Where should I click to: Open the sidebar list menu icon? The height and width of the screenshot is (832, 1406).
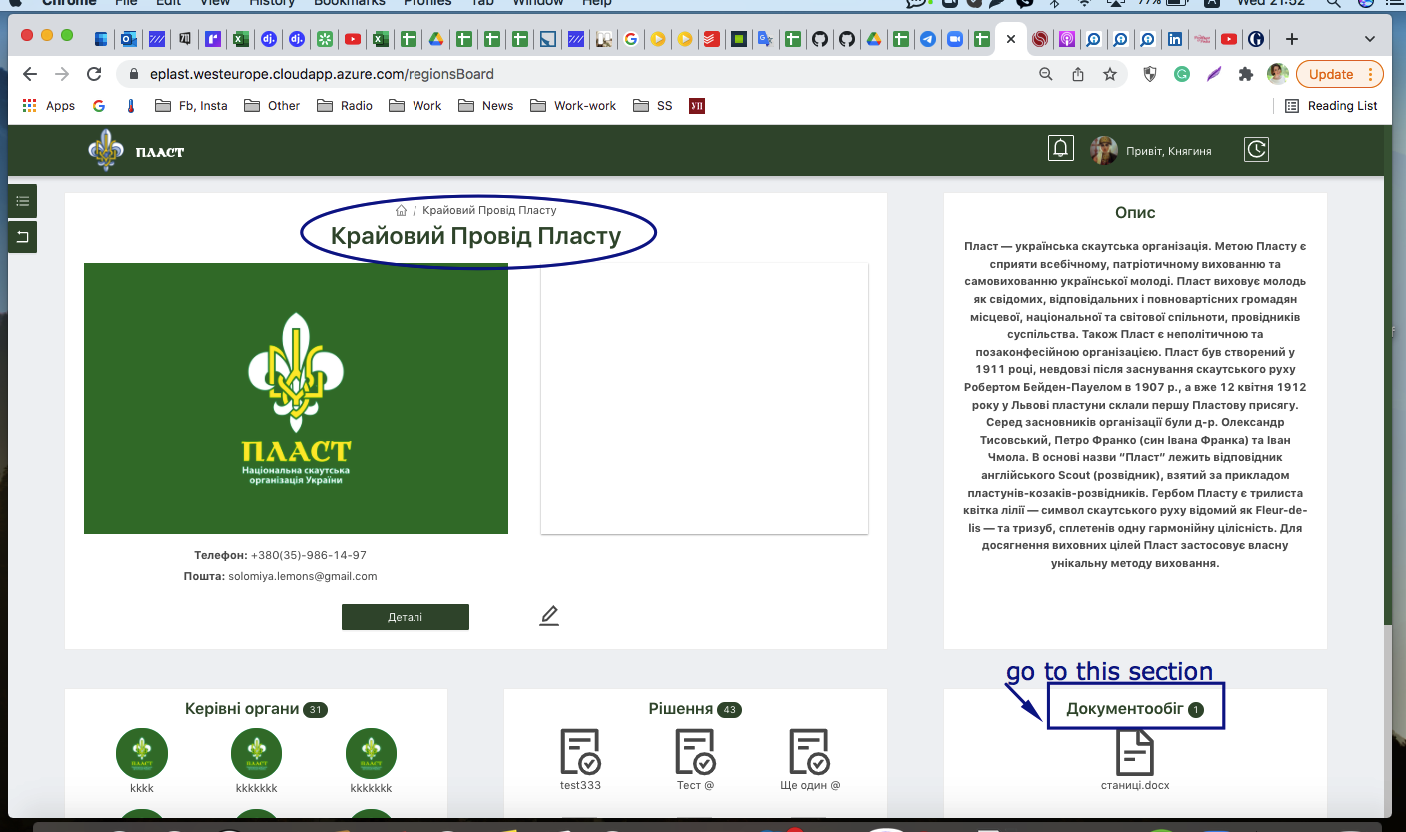(x=22, y=201)
